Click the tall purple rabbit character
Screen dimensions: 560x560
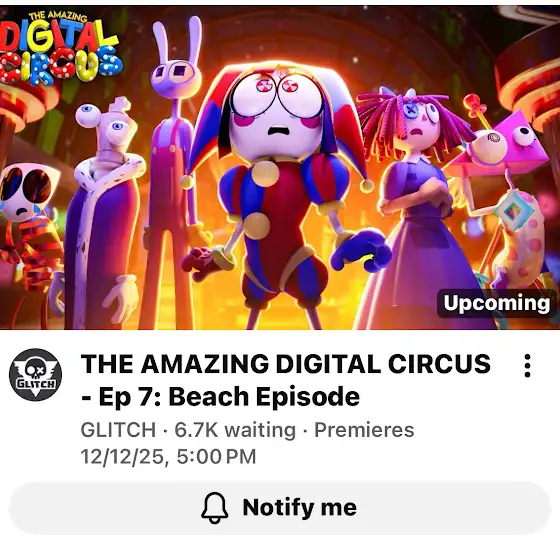click(175, 171)
